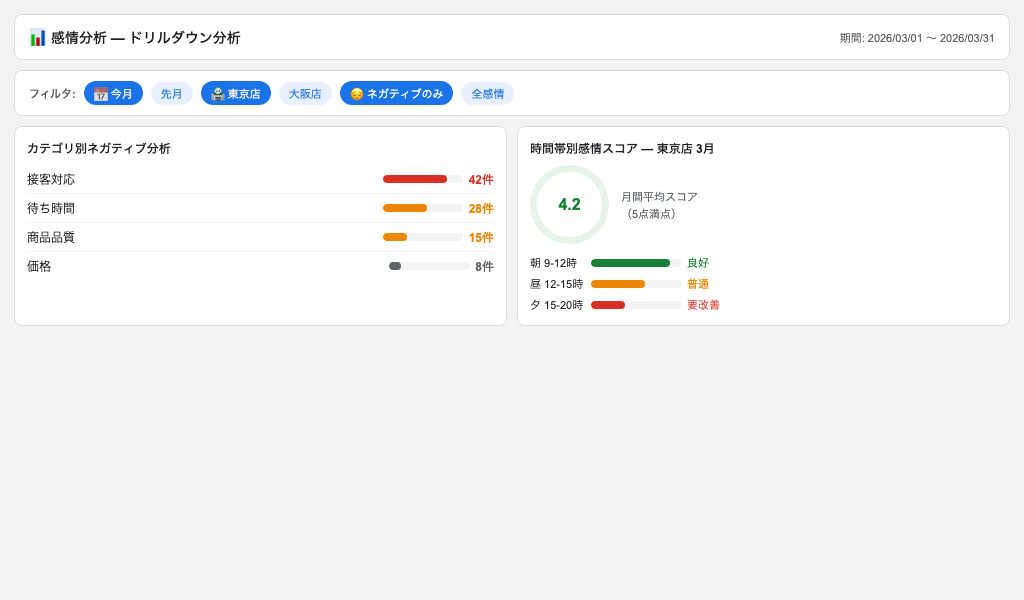Click green bar for 朝 9-12時

[x=630, y=263]
